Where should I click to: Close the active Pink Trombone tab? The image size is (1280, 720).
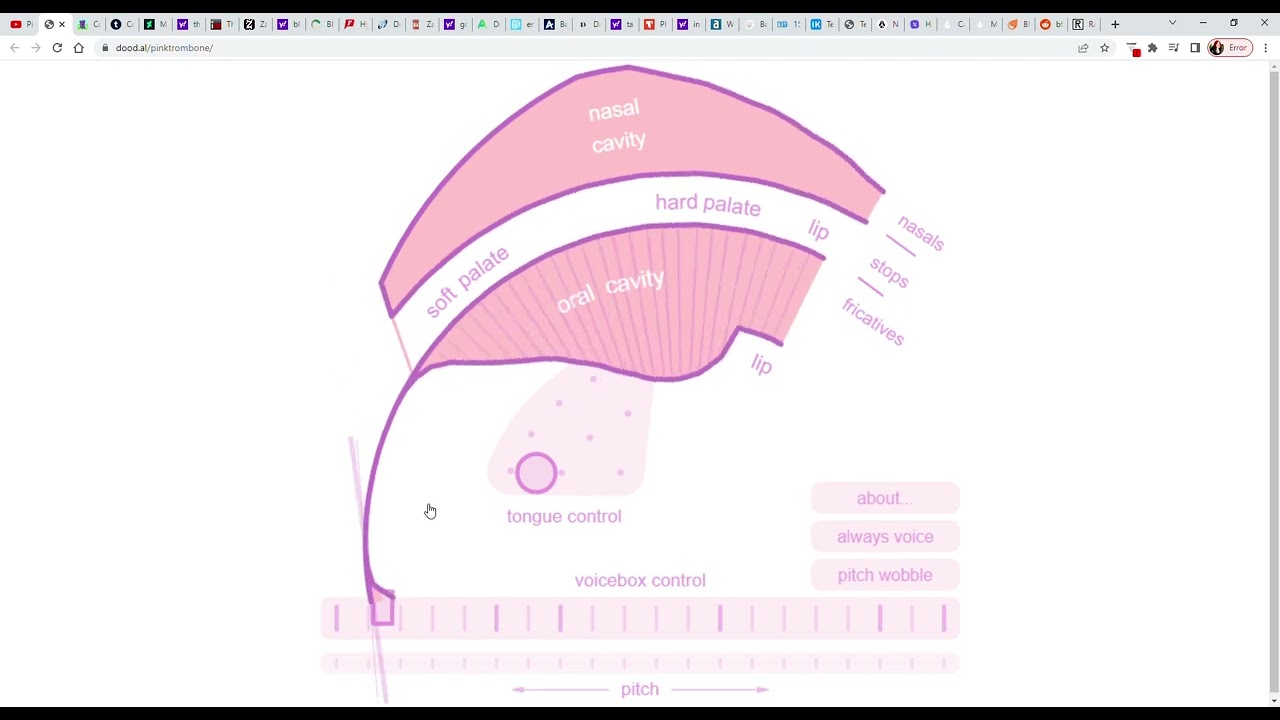62,24
